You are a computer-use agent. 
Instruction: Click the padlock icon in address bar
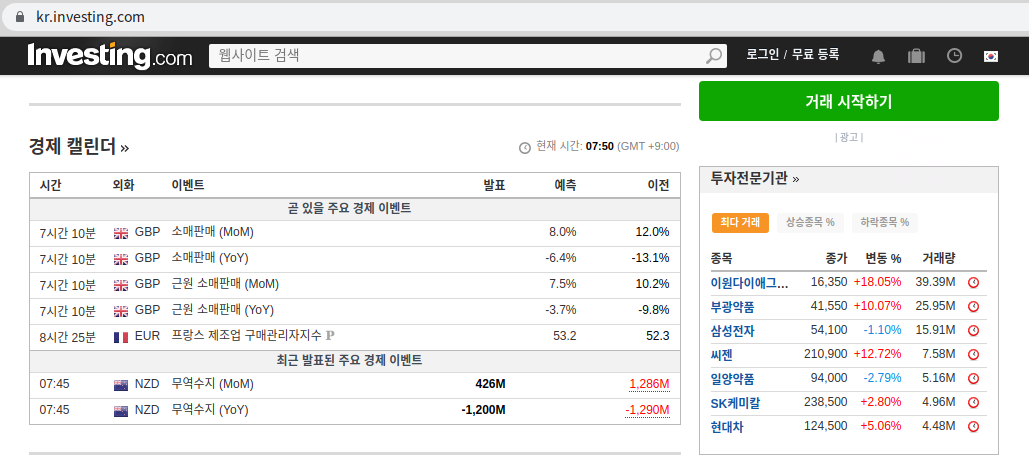pos(20,17)
